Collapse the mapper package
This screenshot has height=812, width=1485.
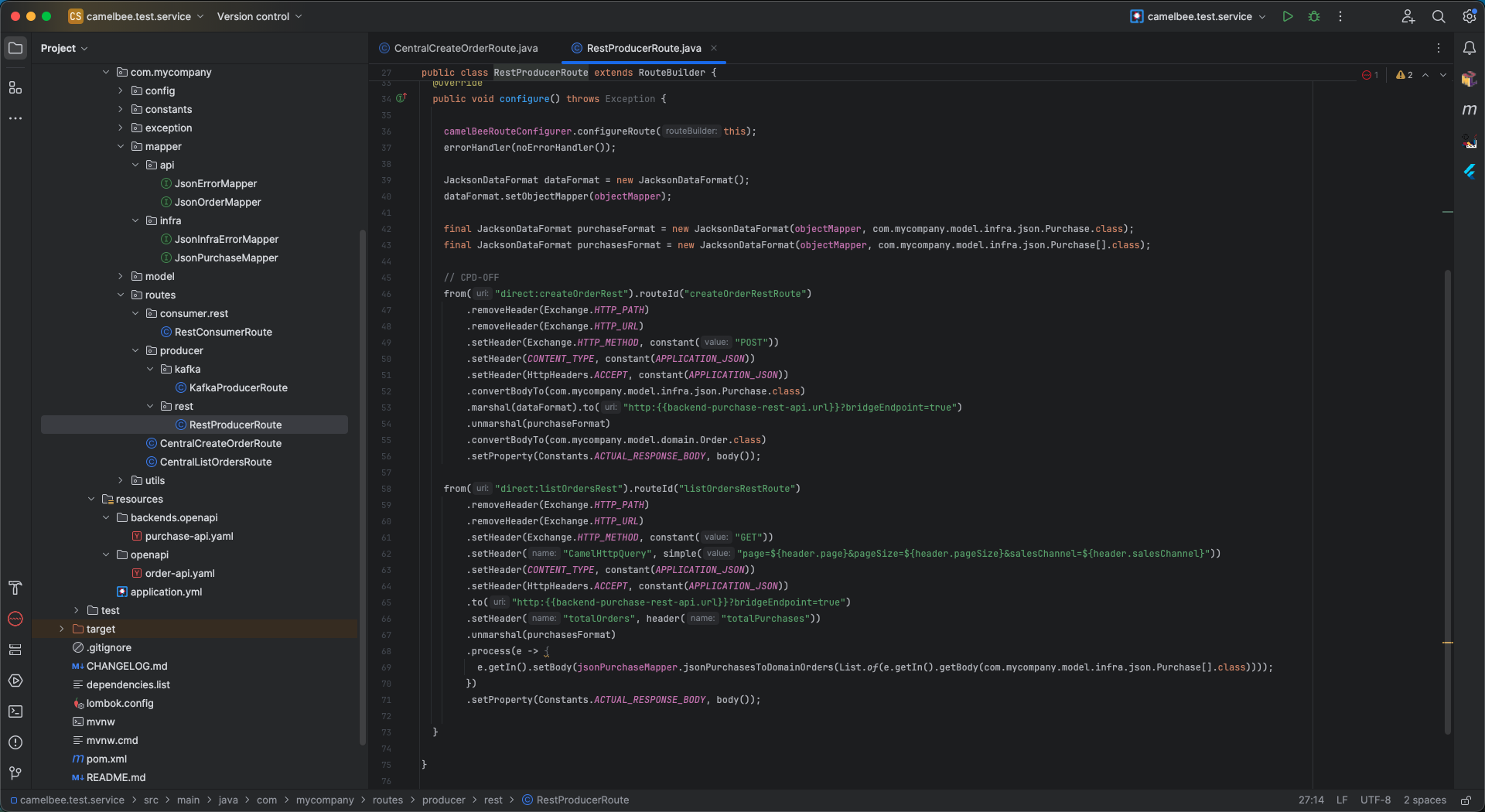pos(121,147)
